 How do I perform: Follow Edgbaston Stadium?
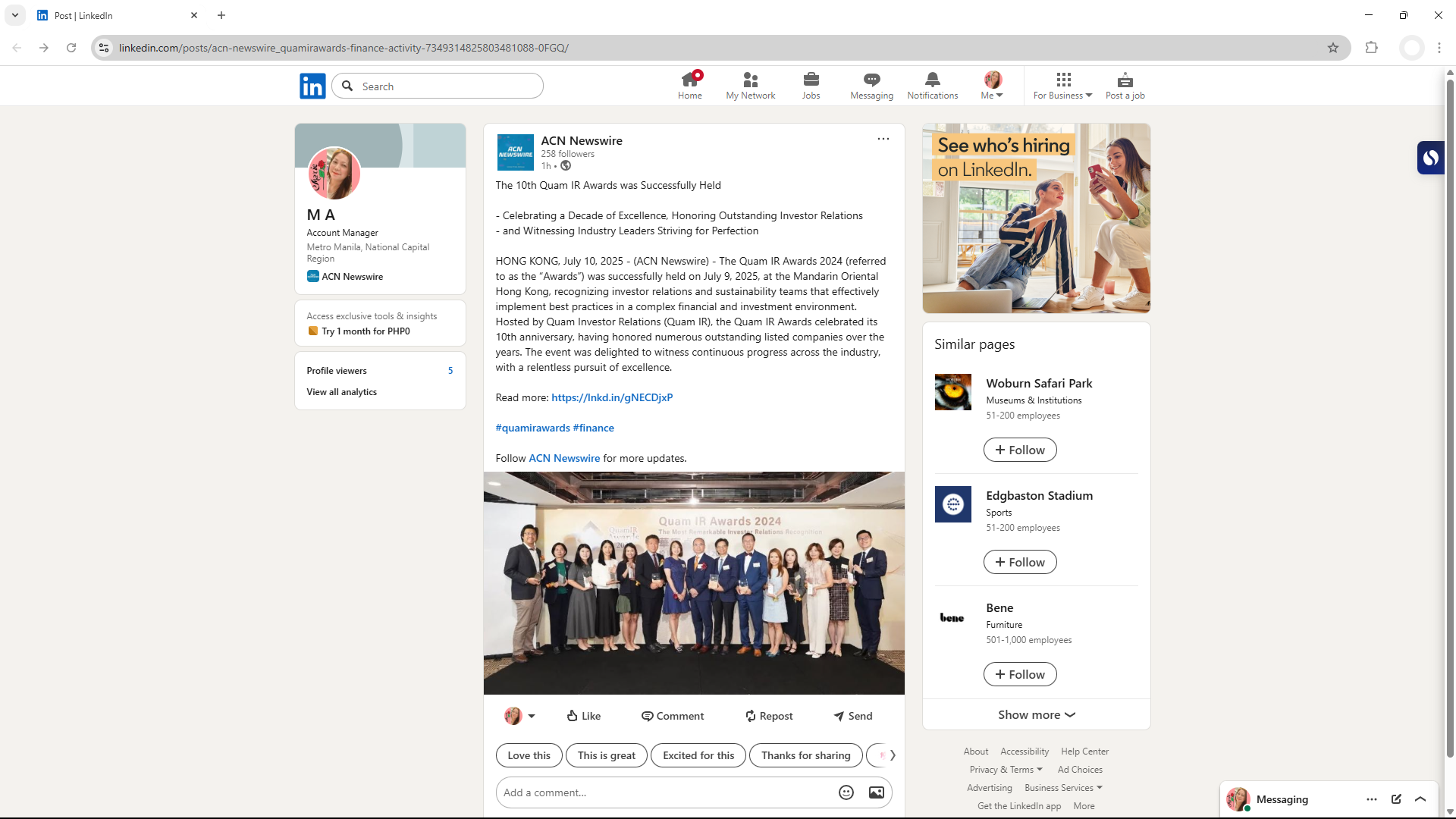pos(1020,562)
